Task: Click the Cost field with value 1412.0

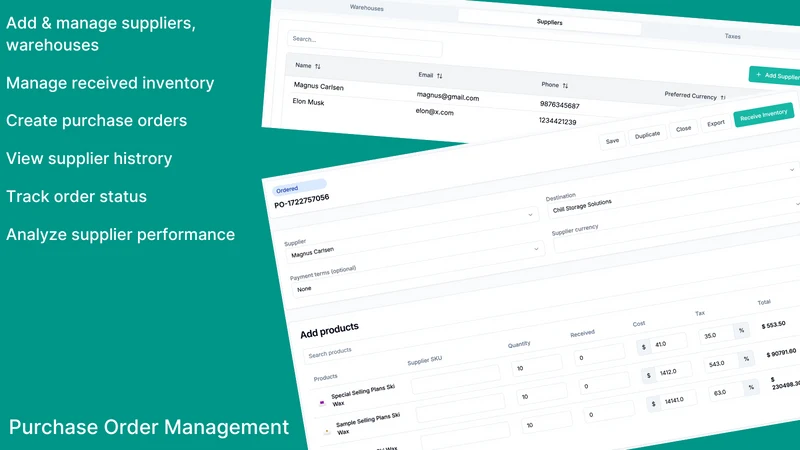Action: (672, 371)
